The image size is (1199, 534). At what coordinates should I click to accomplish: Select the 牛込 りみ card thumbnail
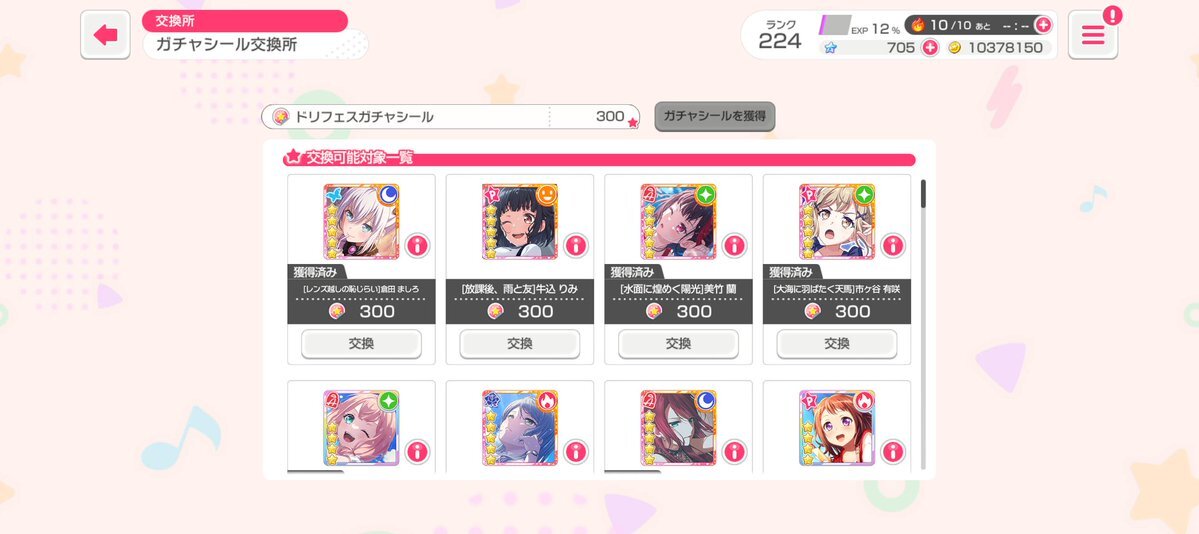coord(520,222)
